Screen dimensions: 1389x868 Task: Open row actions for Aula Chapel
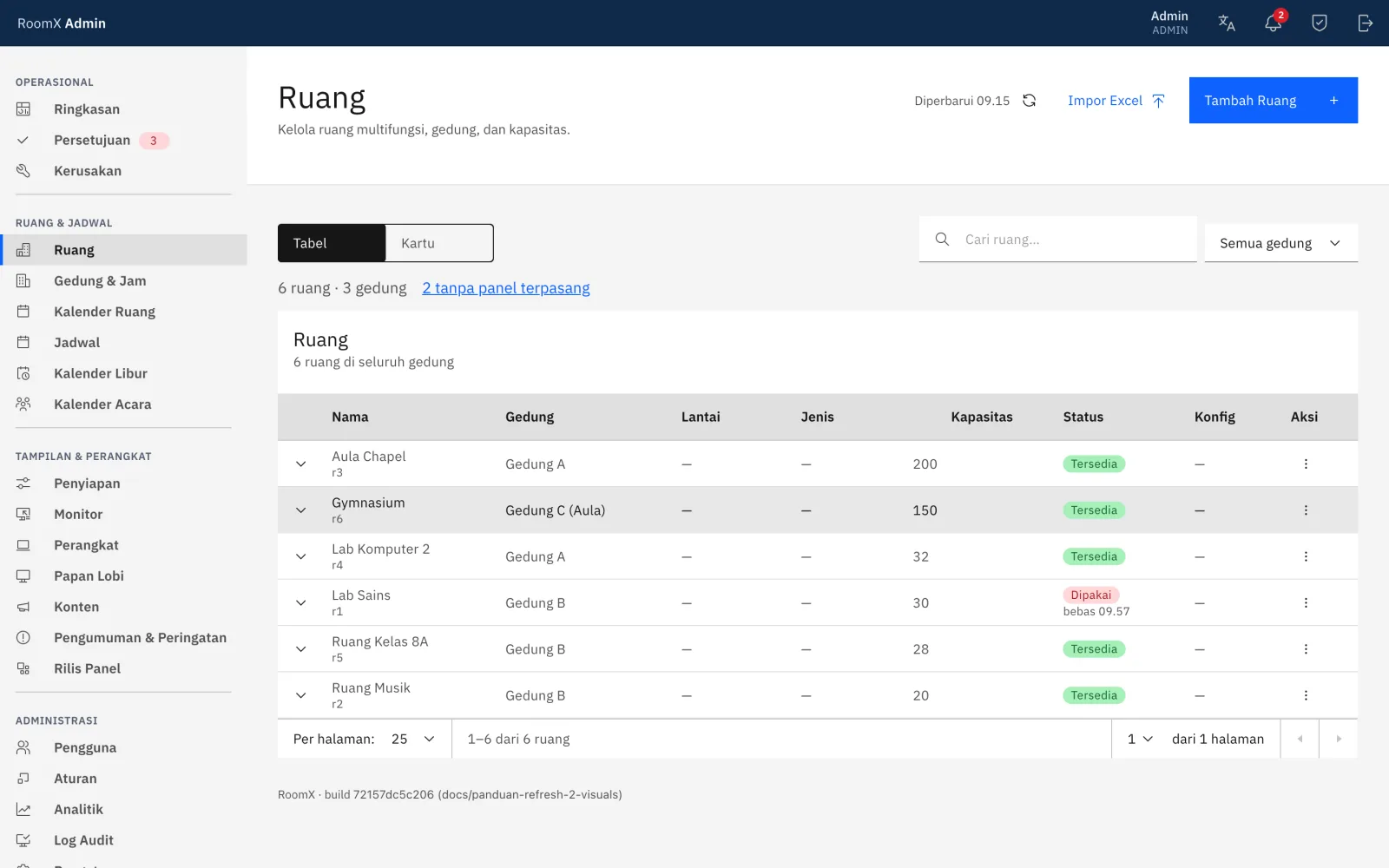pos(1306,464)
